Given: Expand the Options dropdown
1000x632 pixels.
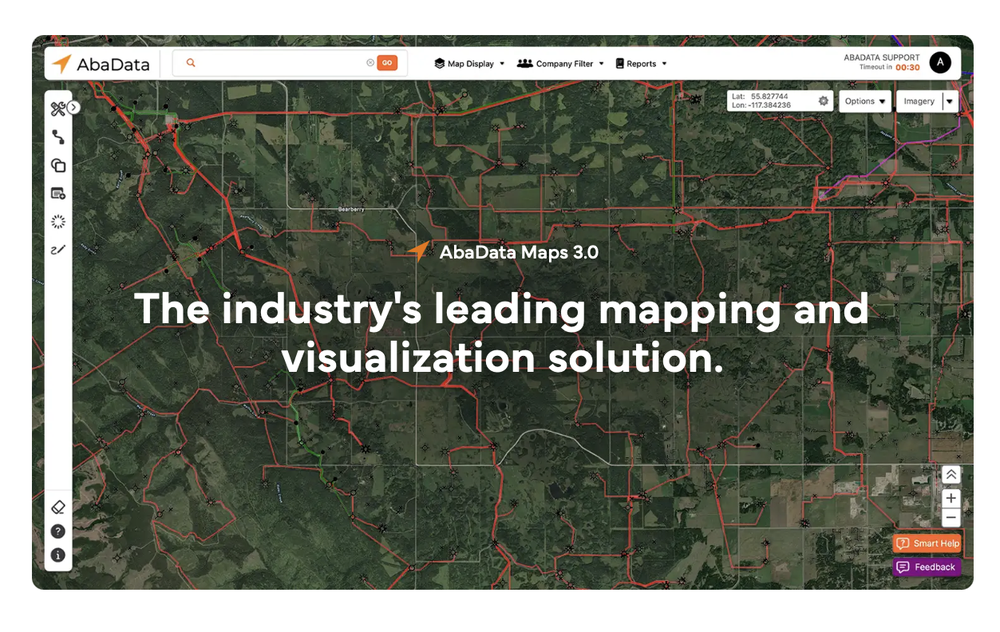Looking at the screenshot, I should 864,100.
